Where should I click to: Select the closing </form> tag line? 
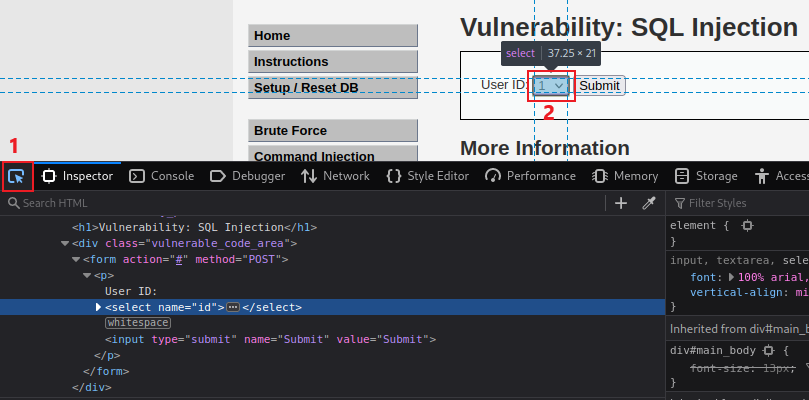tap(106, 371)
